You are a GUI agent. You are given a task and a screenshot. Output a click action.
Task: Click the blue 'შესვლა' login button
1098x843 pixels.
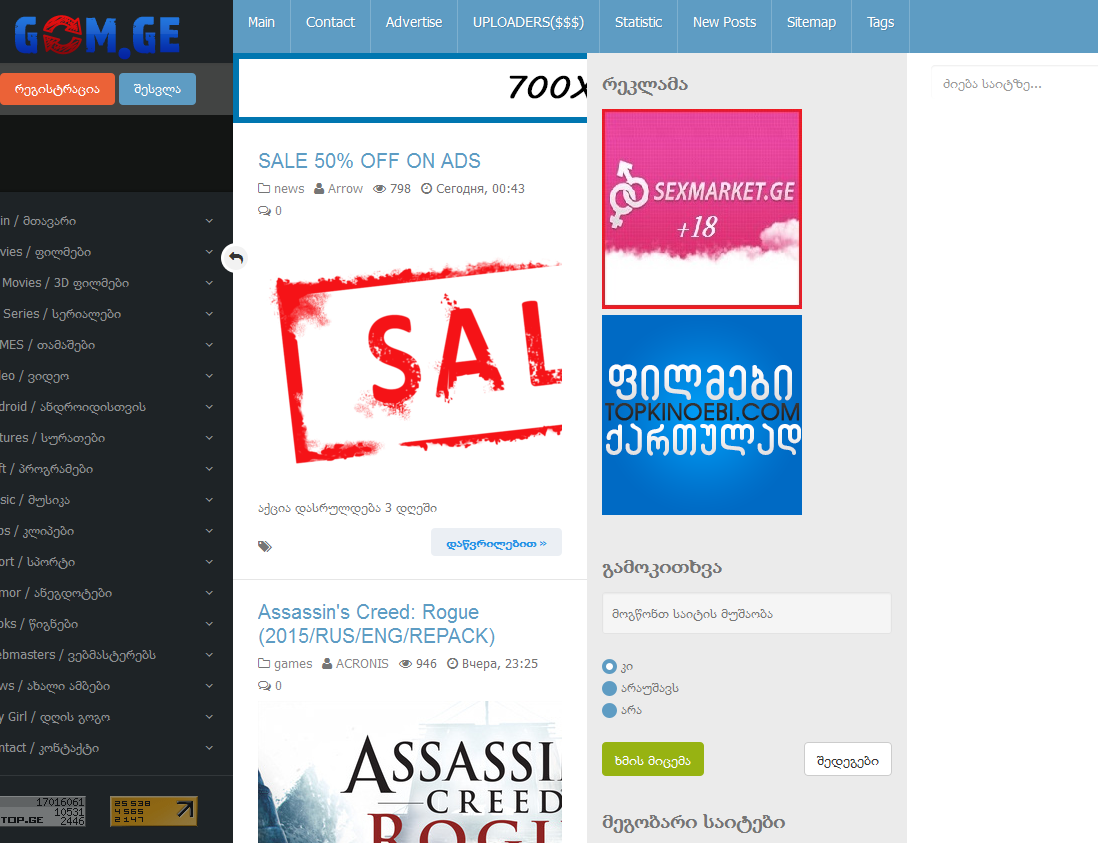[158, 89]
